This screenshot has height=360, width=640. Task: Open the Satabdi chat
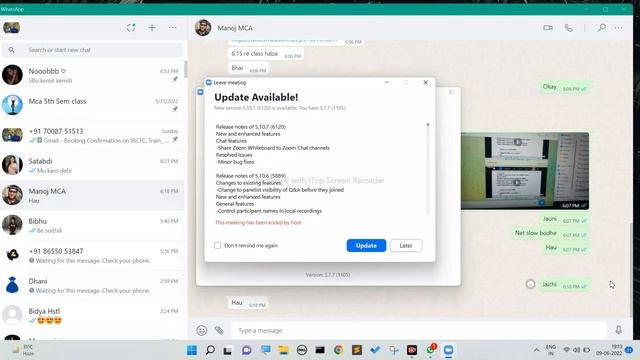tap(92, 165)
